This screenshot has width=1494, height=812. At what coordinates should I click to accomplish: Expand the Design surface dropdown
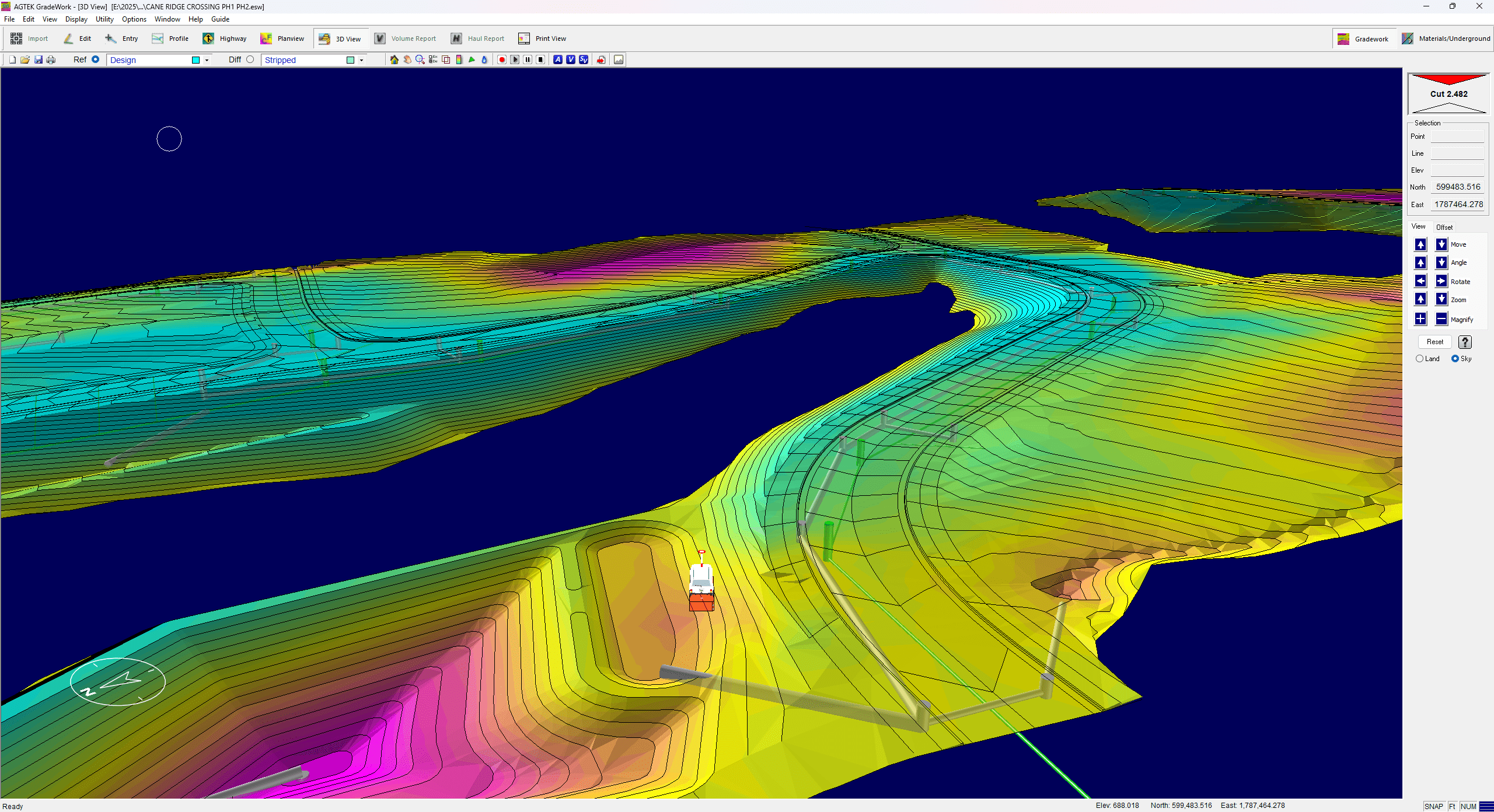[207, 60]
